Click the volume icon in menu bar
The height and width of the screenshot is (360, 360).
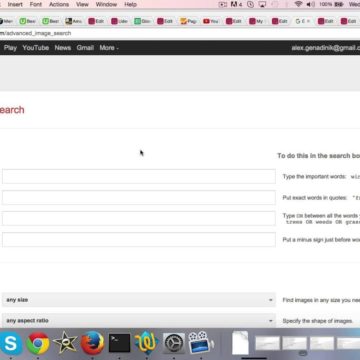coord(310,4)
